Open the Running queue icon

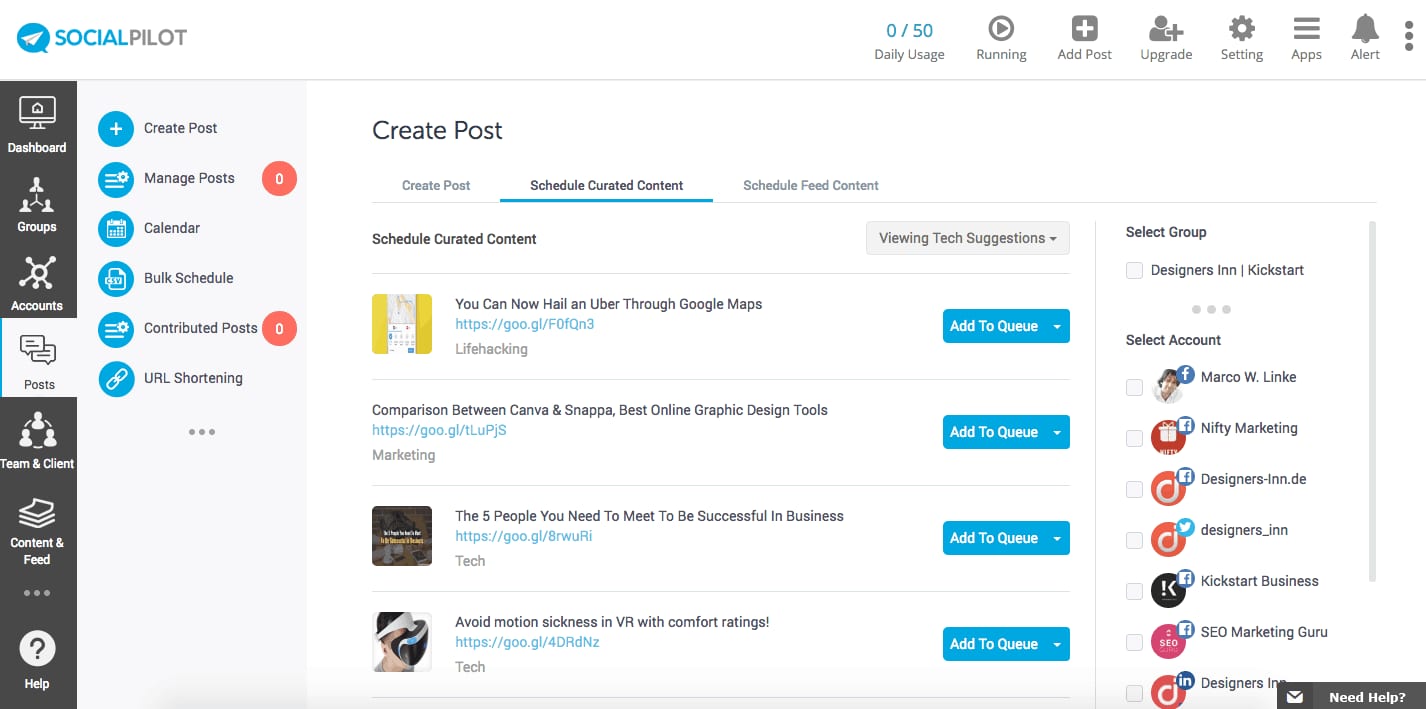click(1001, 28)
